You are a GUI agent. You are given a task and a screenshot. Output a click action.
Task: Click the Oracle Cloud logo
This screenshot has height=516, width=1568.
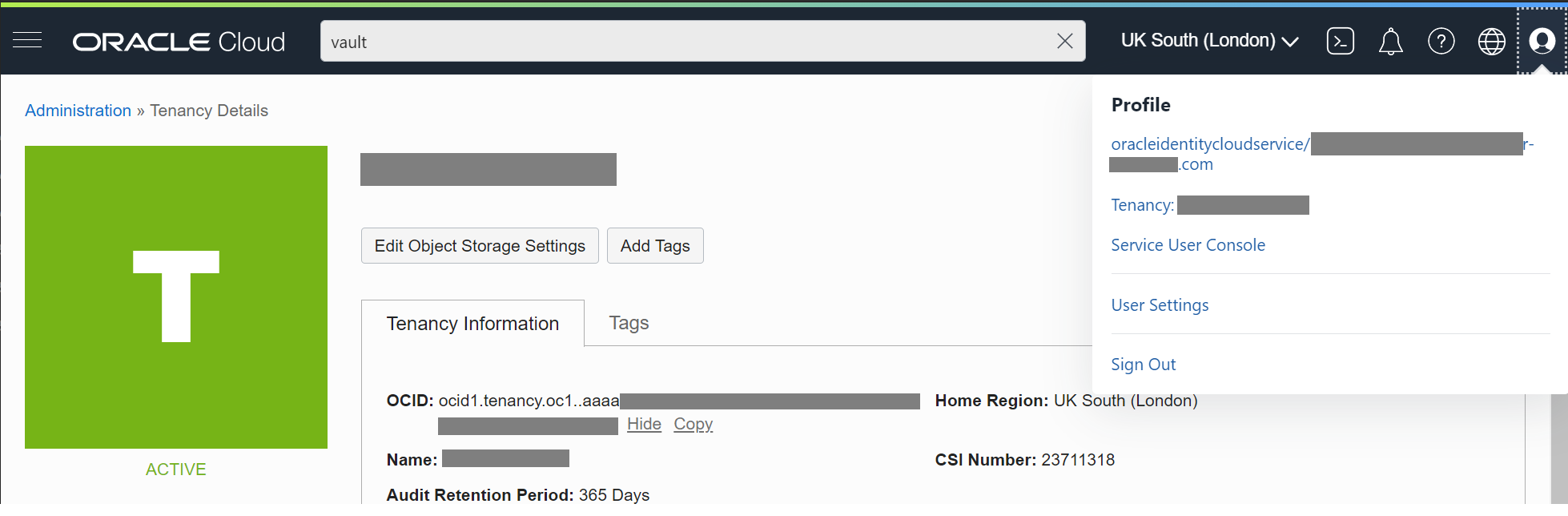coord(179,42)
